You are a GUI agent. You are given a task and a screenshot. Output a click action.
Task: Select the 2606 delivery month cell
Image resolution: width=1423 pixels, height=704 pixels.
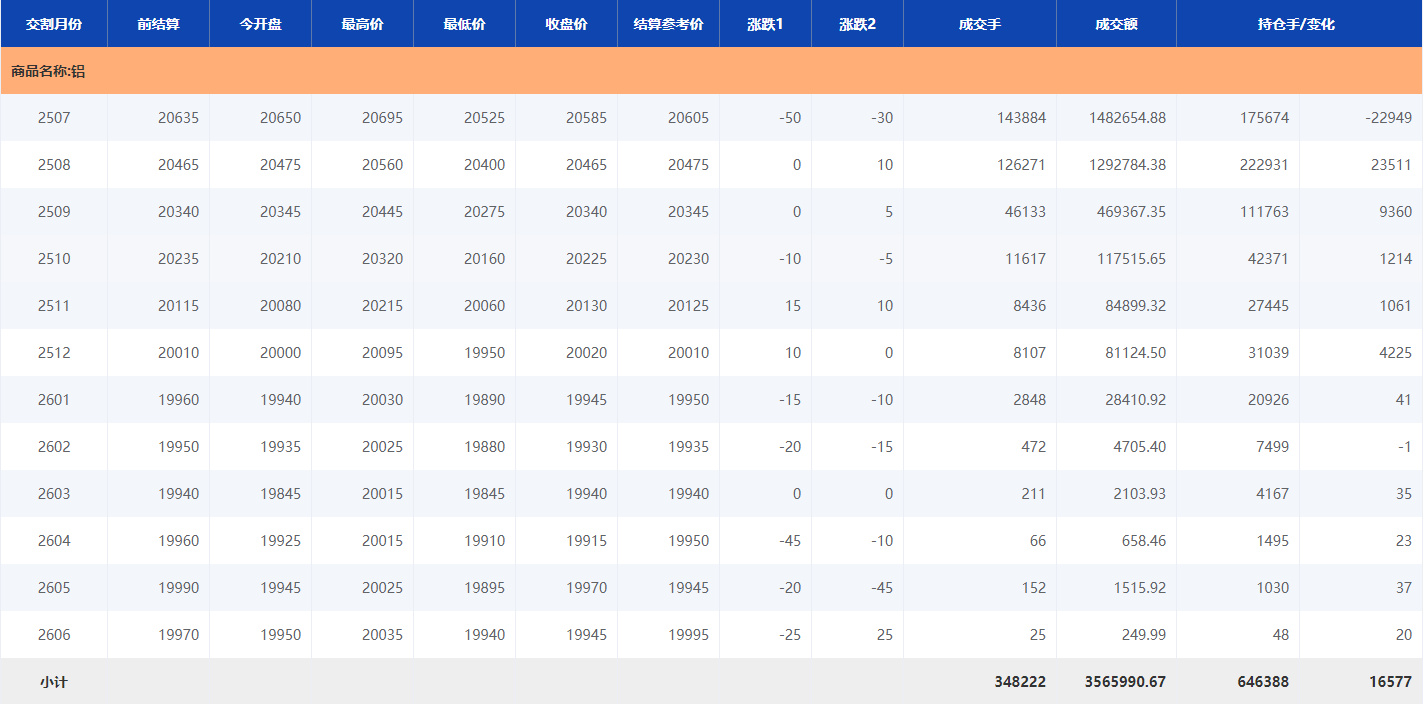tap(54, 635)
